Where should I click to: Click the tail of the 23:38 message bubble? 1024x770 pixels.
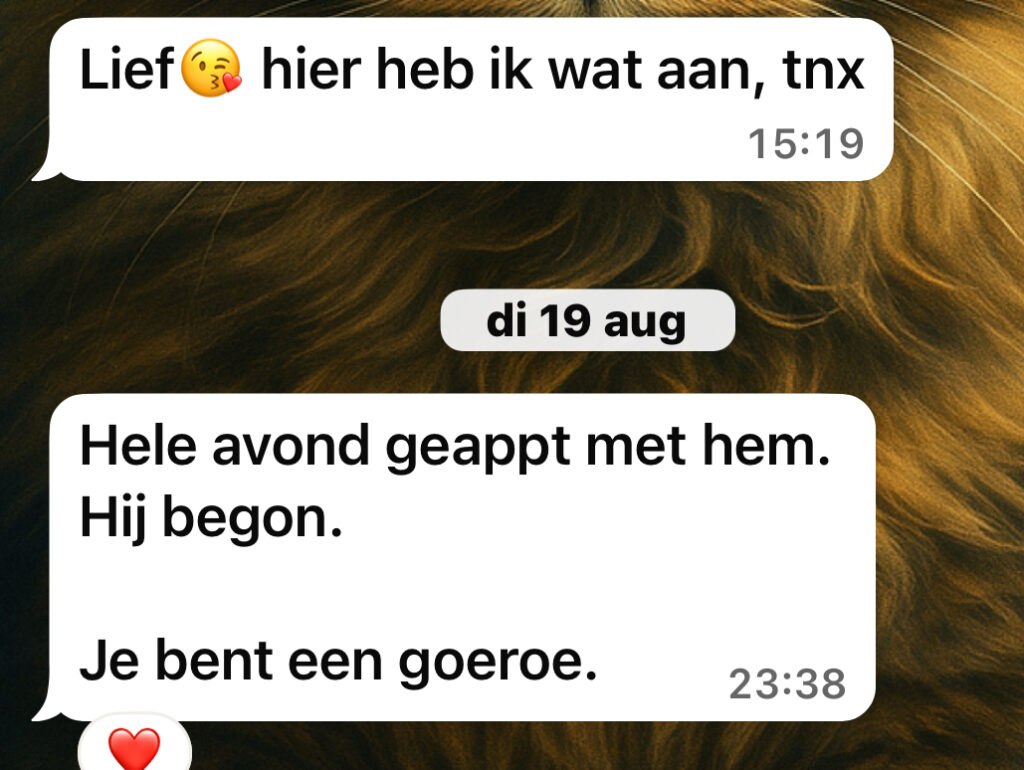point(46,711)
